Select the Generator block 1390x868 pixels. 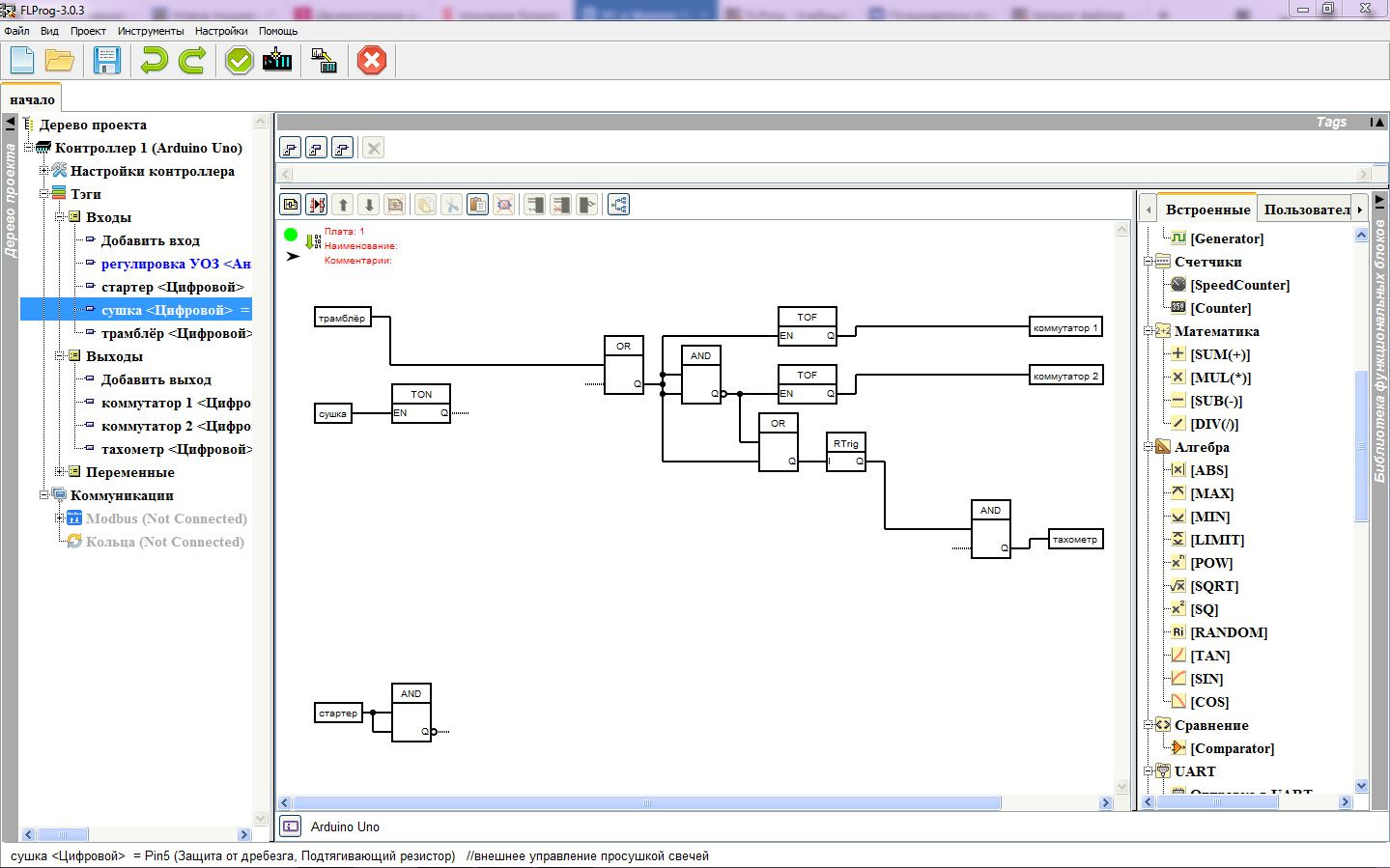1227,238
